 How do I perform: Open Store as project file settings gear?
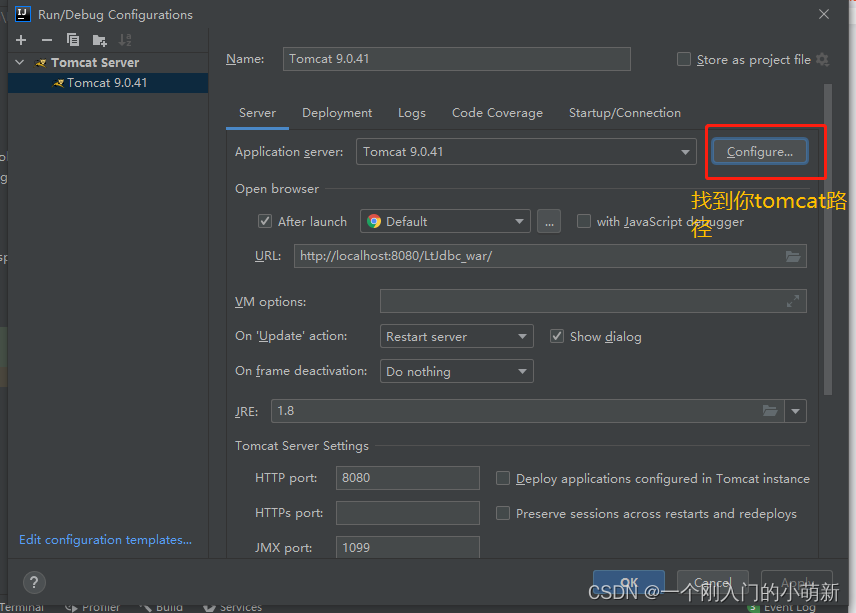pyautogui.click(x=822, y=59)
